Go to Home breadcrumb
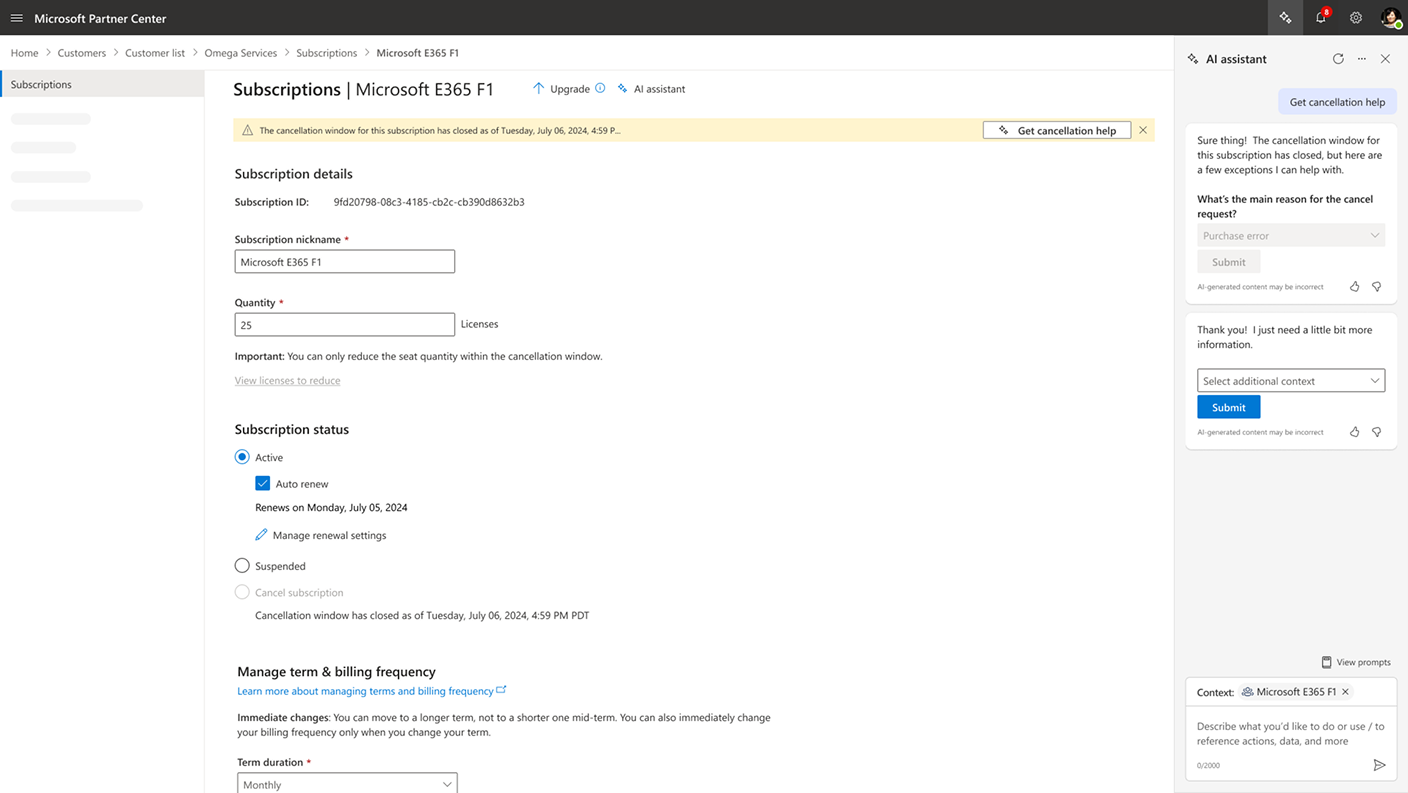This screenshot has width=1408, height=793. (24, 53)
